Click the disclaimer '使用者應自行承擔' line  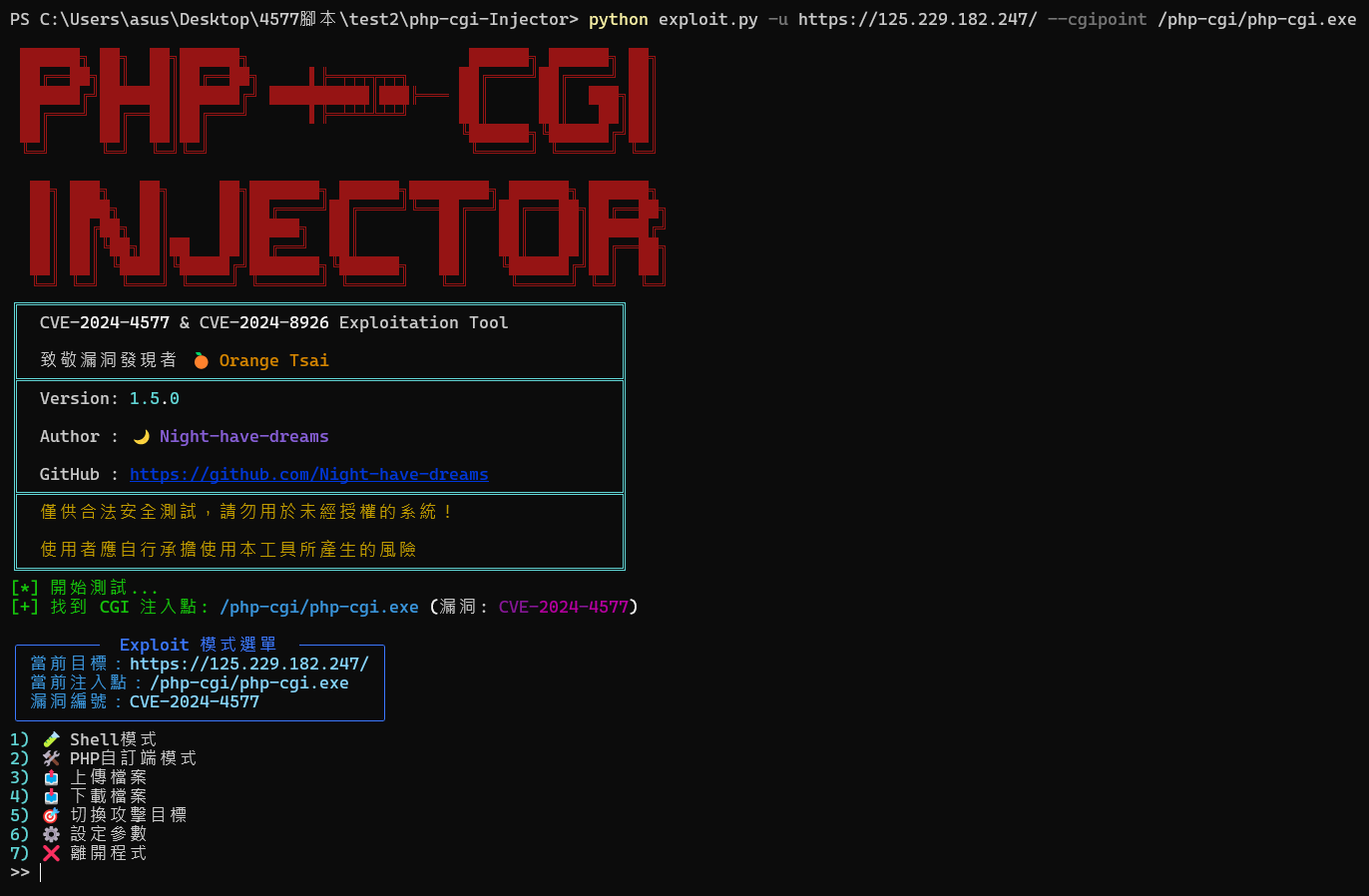click(x=228, y=550)
